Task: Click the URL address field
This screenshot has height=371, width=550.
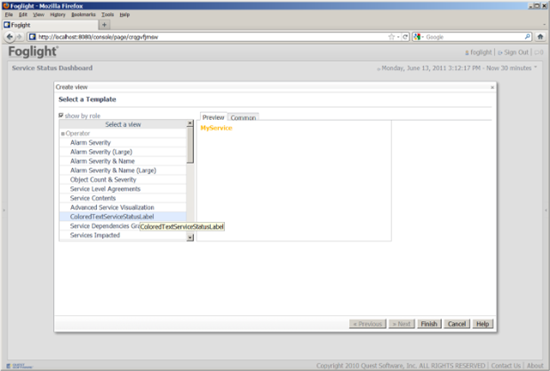Action: pyautogui.click(x=210, y=37)
